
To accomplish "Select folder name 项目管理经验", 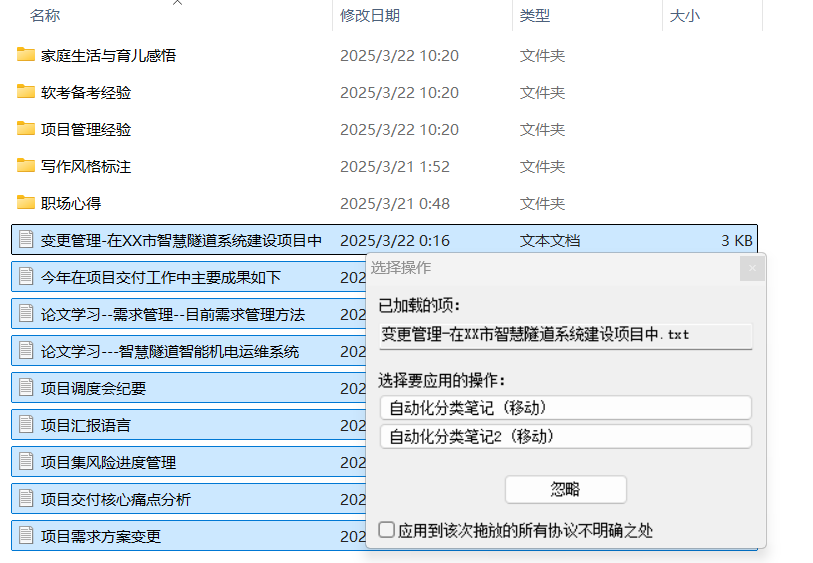I will pyautogui.click(x=86, y=130).
